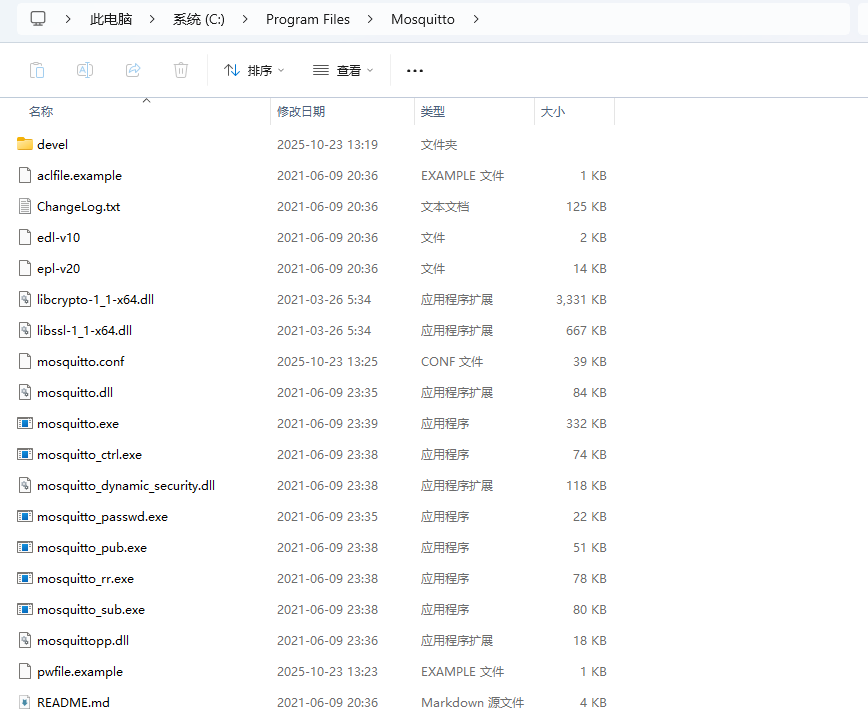Screen dimensions: 868x721
Task: Open the 排序 sort dropdown
Action: 254,70
